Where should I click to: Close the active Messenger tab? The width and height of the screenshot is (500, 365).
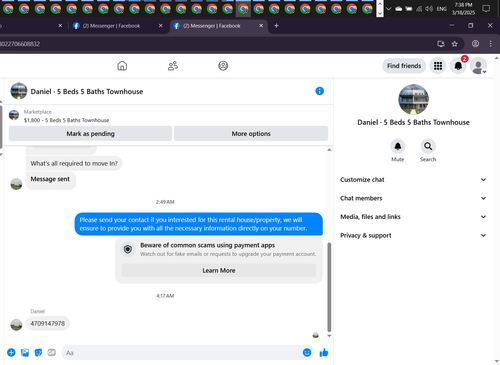pos(261,26)
